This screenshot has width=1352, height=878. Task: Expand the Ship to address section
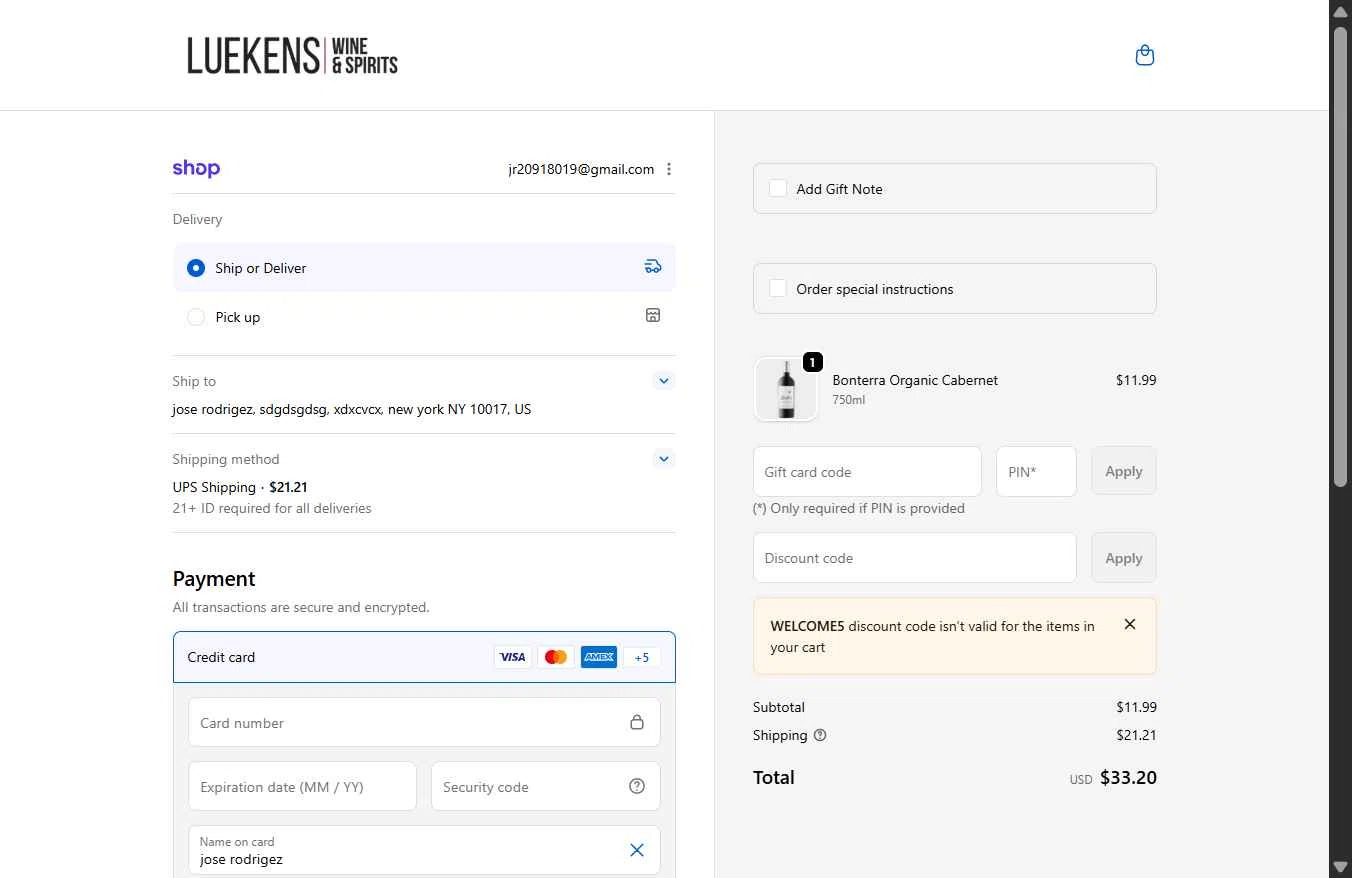click(x=664, y=381)
